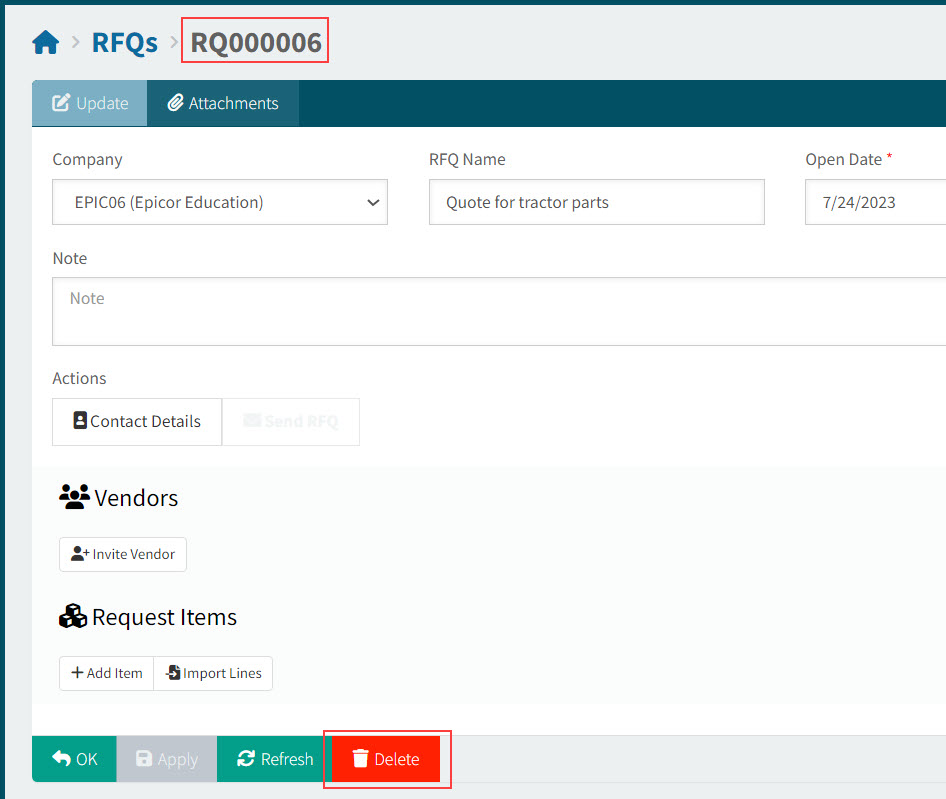The width and height of the screenshot is (946, 799).
Task: Switch to the Update tab
Action: 90,103
